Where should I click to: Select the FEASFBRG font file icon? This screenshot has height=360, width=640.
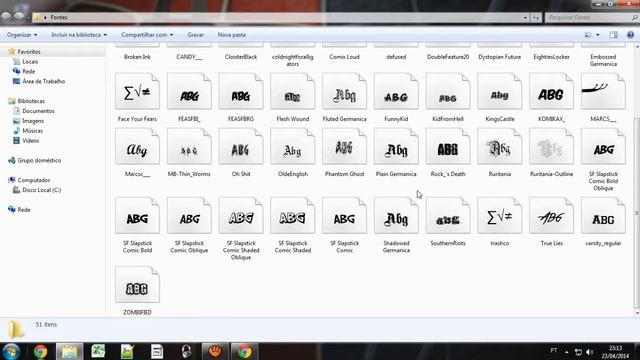241,91
